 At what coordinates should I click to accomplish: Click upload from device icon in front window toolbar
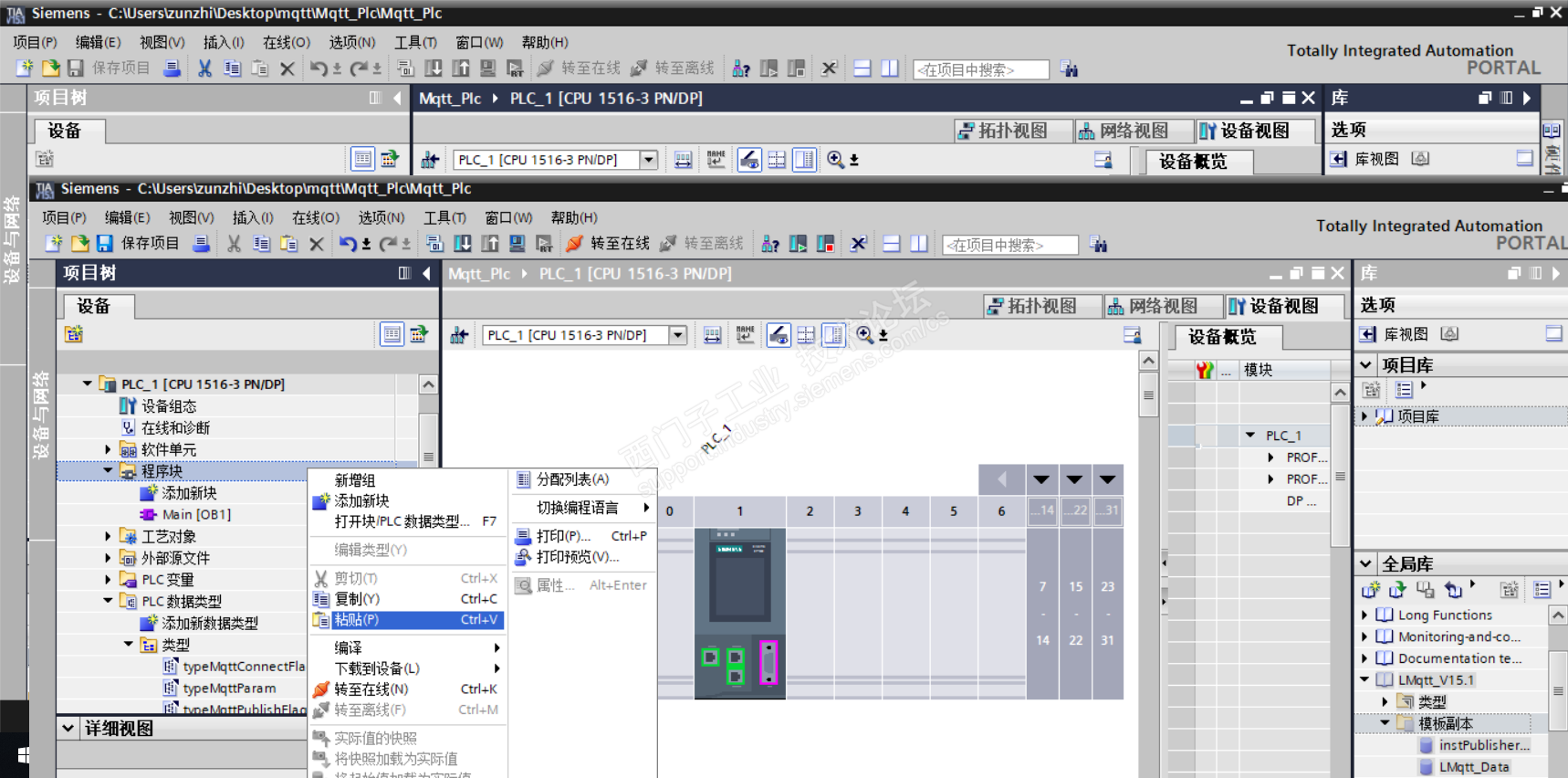click(490, 244)
